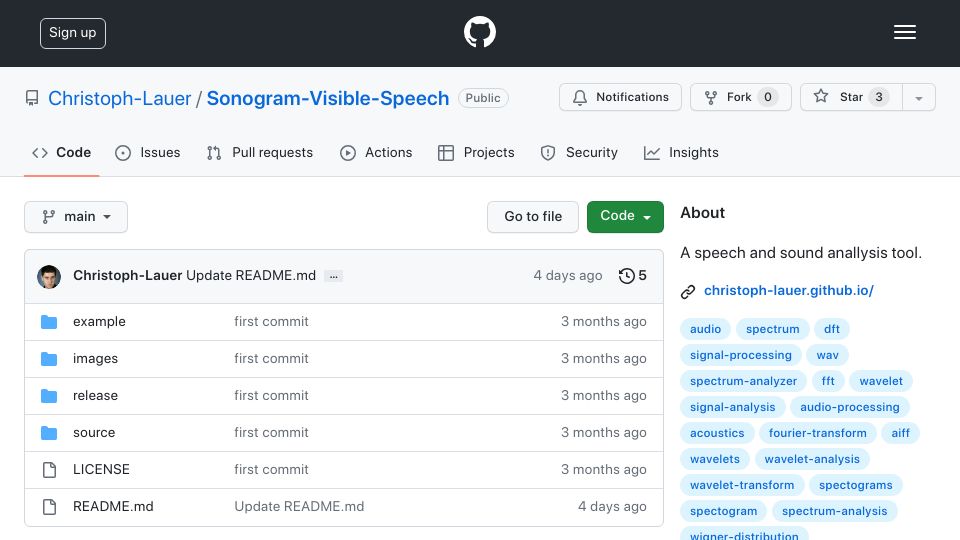
Task: Click the Notifications button
Action: [620, 97]
